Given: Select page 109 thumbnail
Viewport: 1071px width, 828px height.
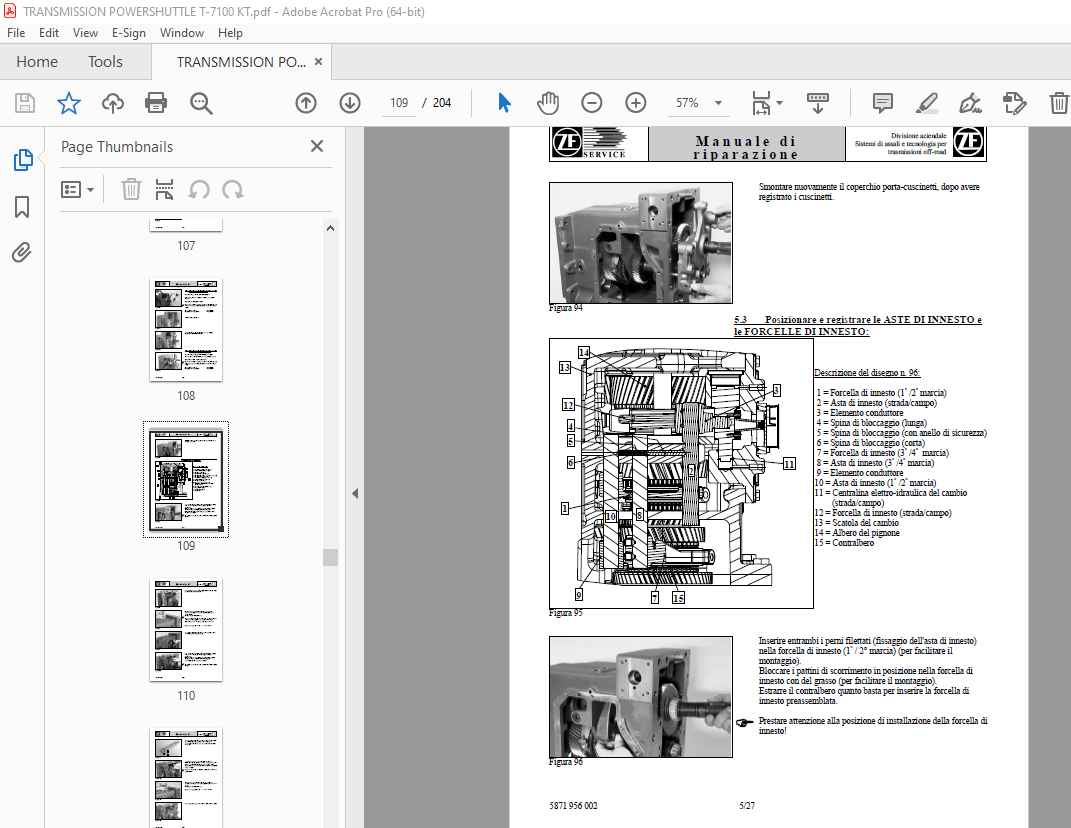Looking at the screenshot, I should 186,480.
